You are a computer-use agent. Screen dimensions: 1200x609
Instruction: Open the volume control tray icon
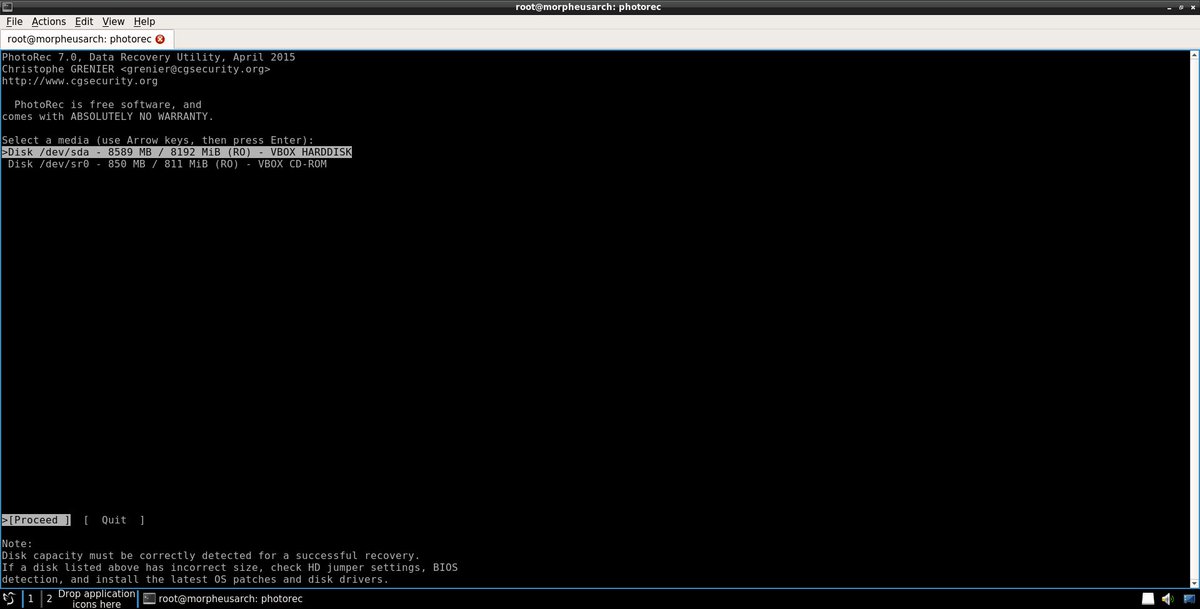[1167, 598]
